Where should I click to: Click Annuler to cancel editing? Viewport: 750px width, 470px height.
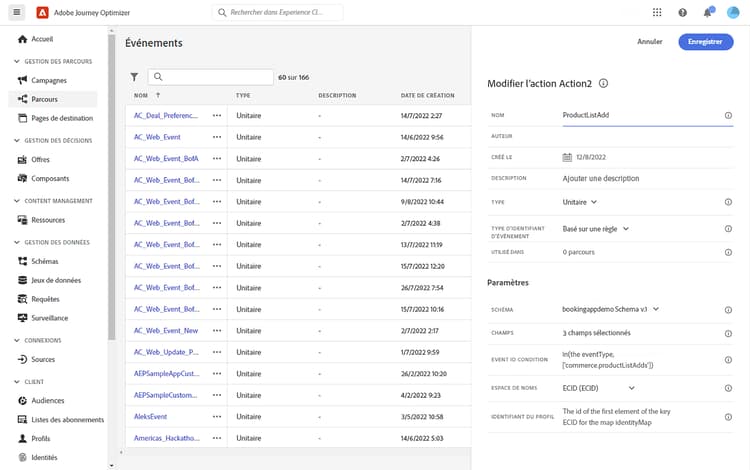point(650,42)
